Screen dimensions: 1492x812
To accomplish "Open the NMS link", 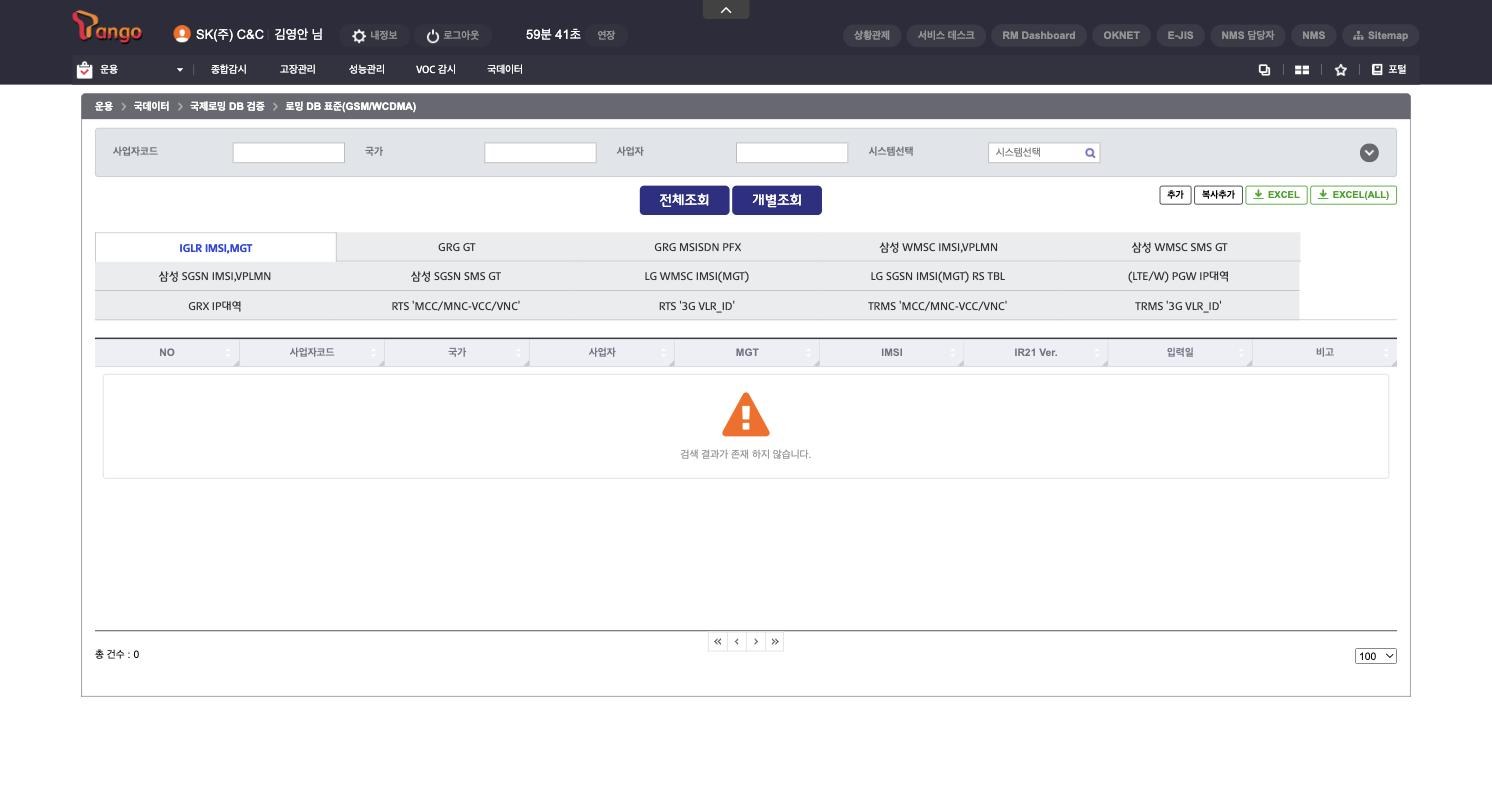I will tap(1313, 35).
